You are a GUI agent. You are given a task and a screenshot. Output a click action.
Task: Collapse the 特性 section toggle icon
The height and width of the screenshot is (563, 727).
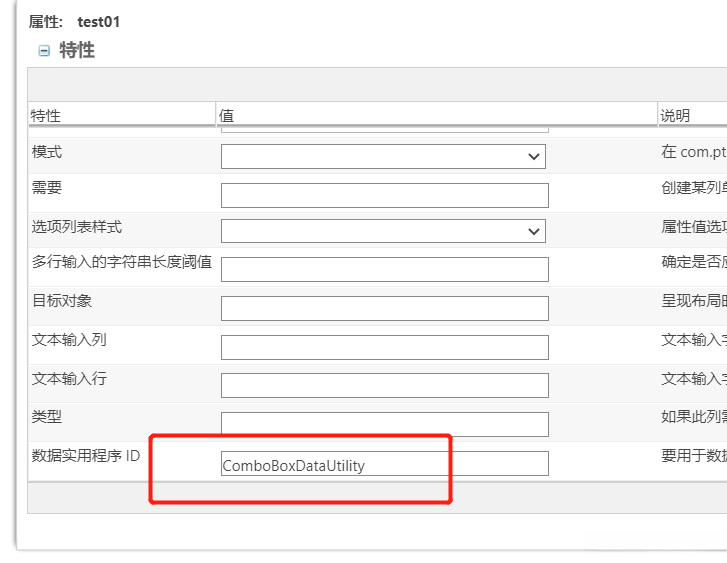point(44,51)
